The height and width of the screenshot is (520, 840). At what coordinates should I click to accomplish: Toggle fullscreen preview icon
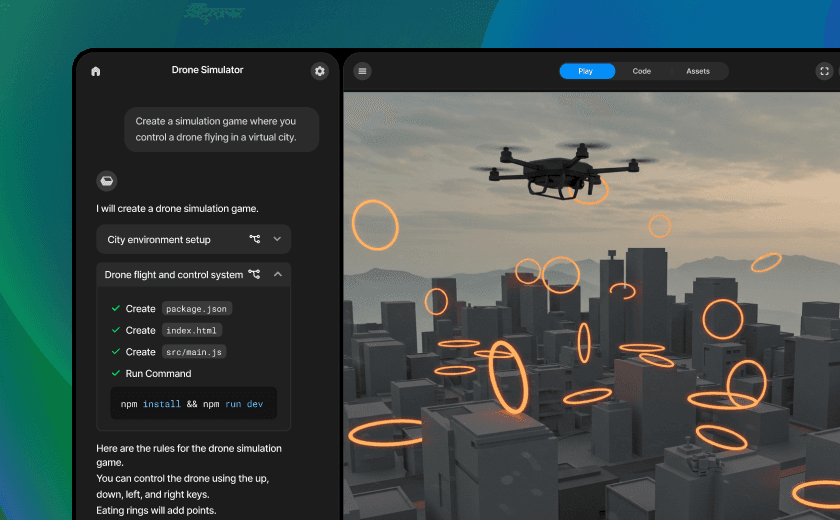(824, 71)
